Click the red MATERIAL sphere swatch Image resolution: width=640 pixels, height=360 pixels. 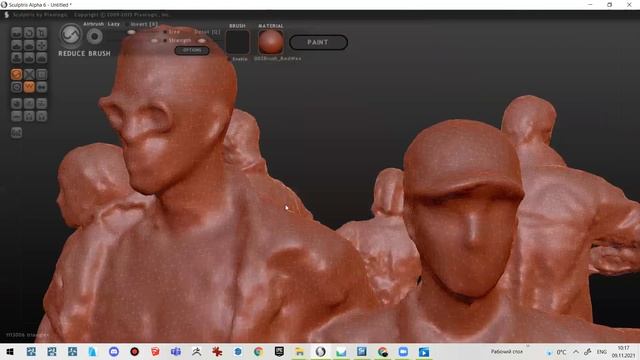pyautogui.click(x=271, y=42)
